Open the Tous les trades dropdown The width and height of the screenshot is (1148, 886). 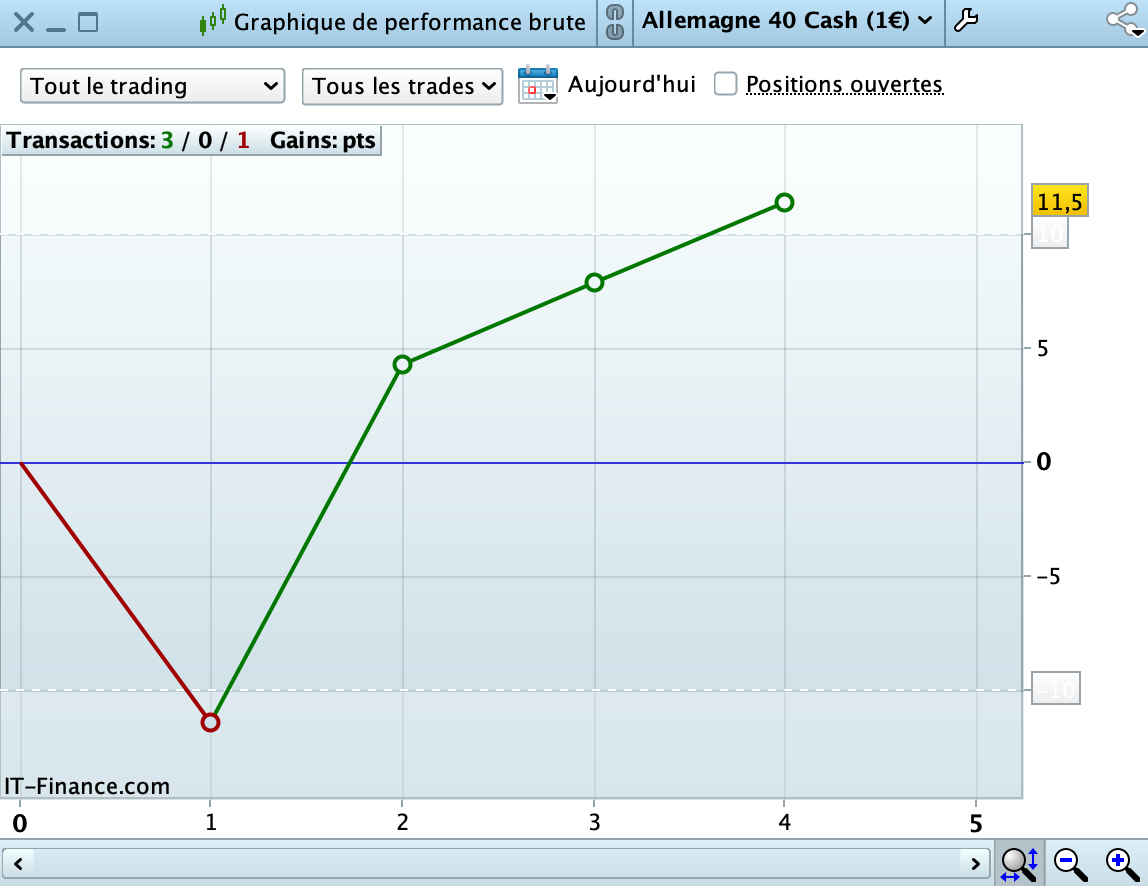pyautogui.click(x=402, y=86)
